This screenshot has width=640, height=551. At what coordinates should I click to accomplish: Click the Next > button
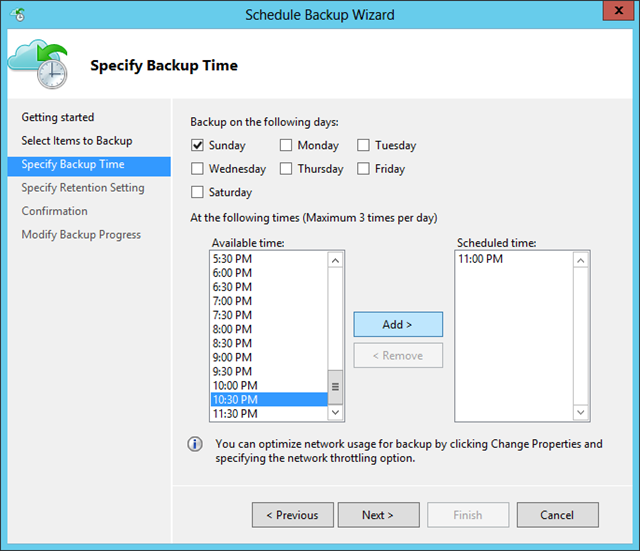378,515
